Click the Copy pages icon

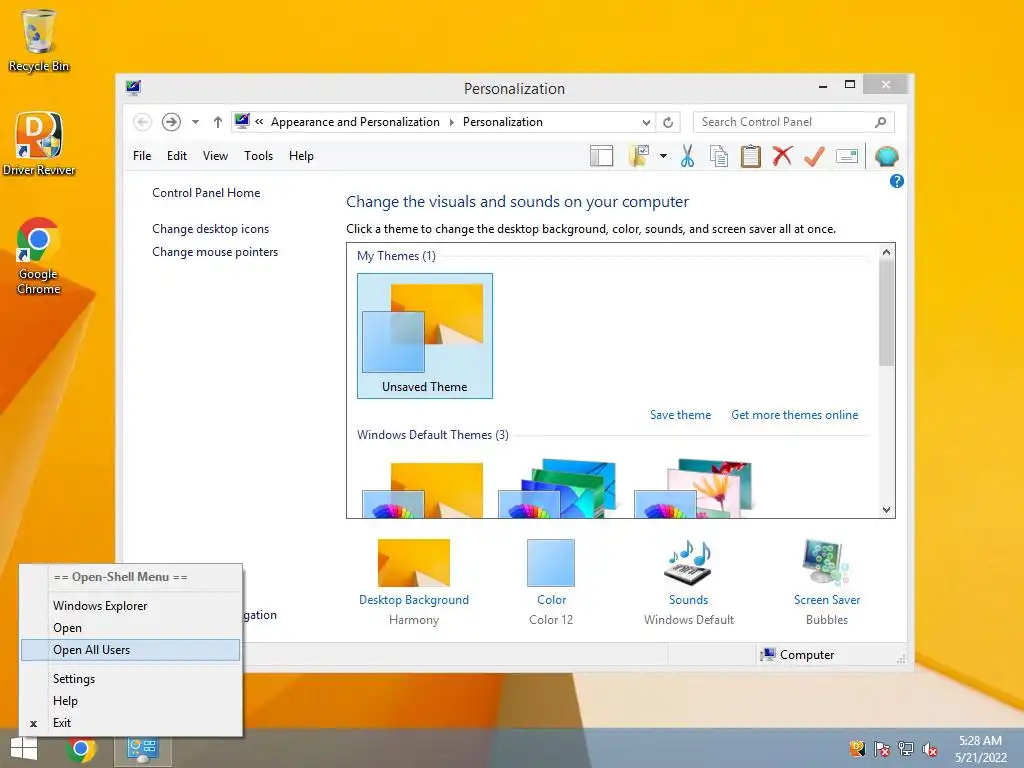pyautogui.click(x=718, y=156)
